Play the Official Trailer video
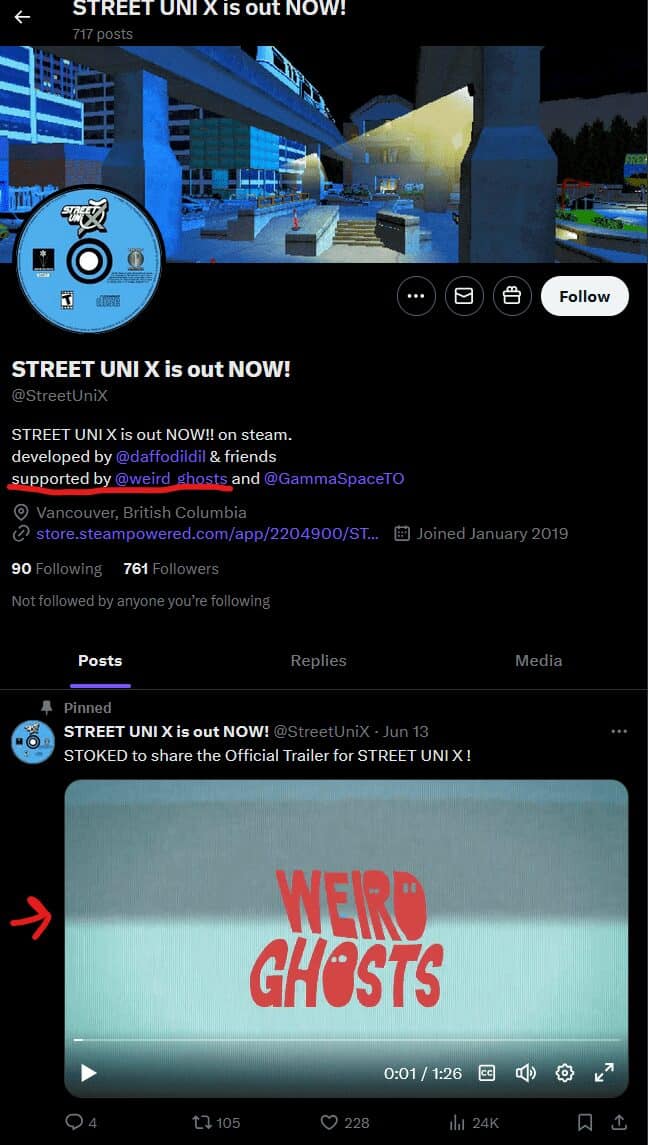The height and width of the screenshot is (1145, 648). 88,1073
